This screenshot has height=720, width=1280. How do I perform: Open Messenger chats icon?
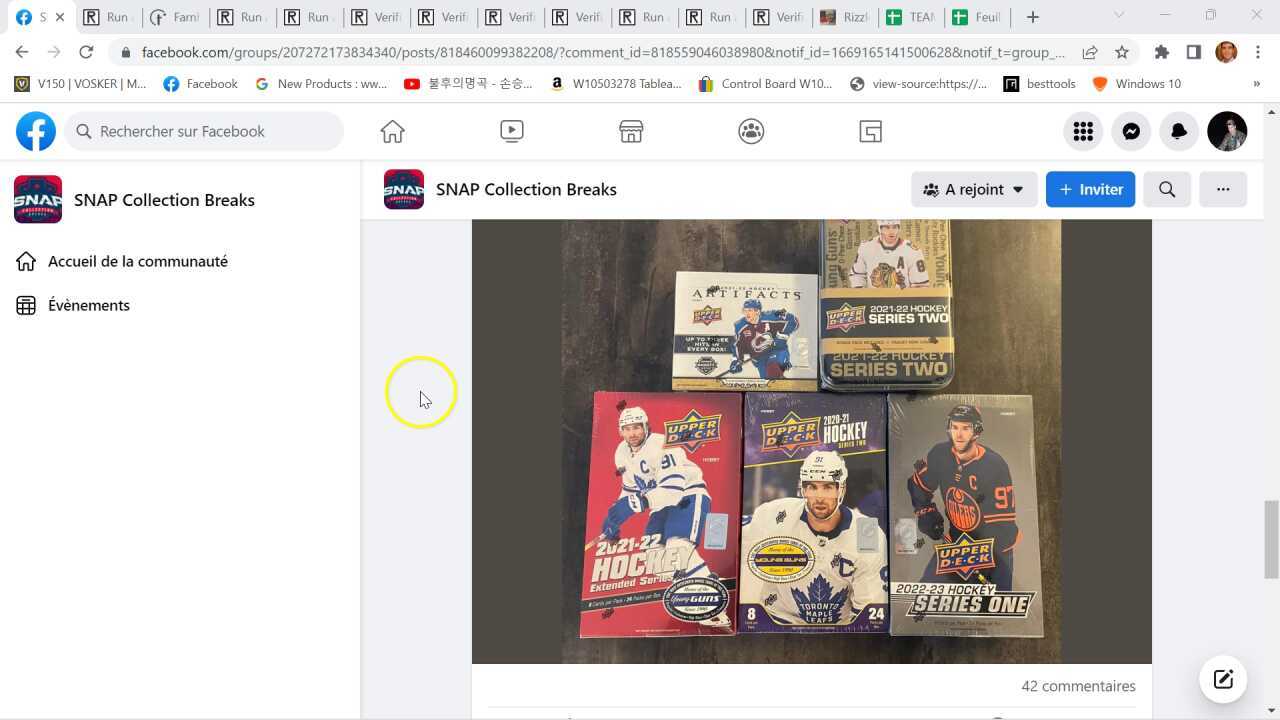(1131, 131)
